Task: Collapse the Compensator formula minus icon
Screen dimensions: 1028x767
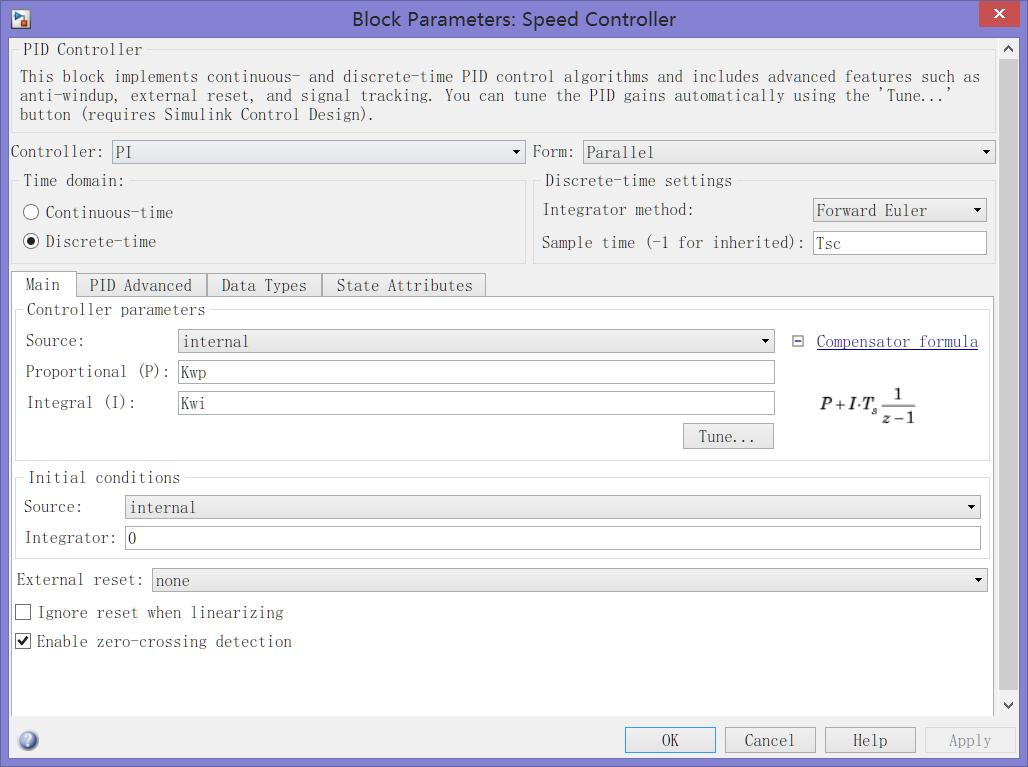Action: (x=798, y=341)
